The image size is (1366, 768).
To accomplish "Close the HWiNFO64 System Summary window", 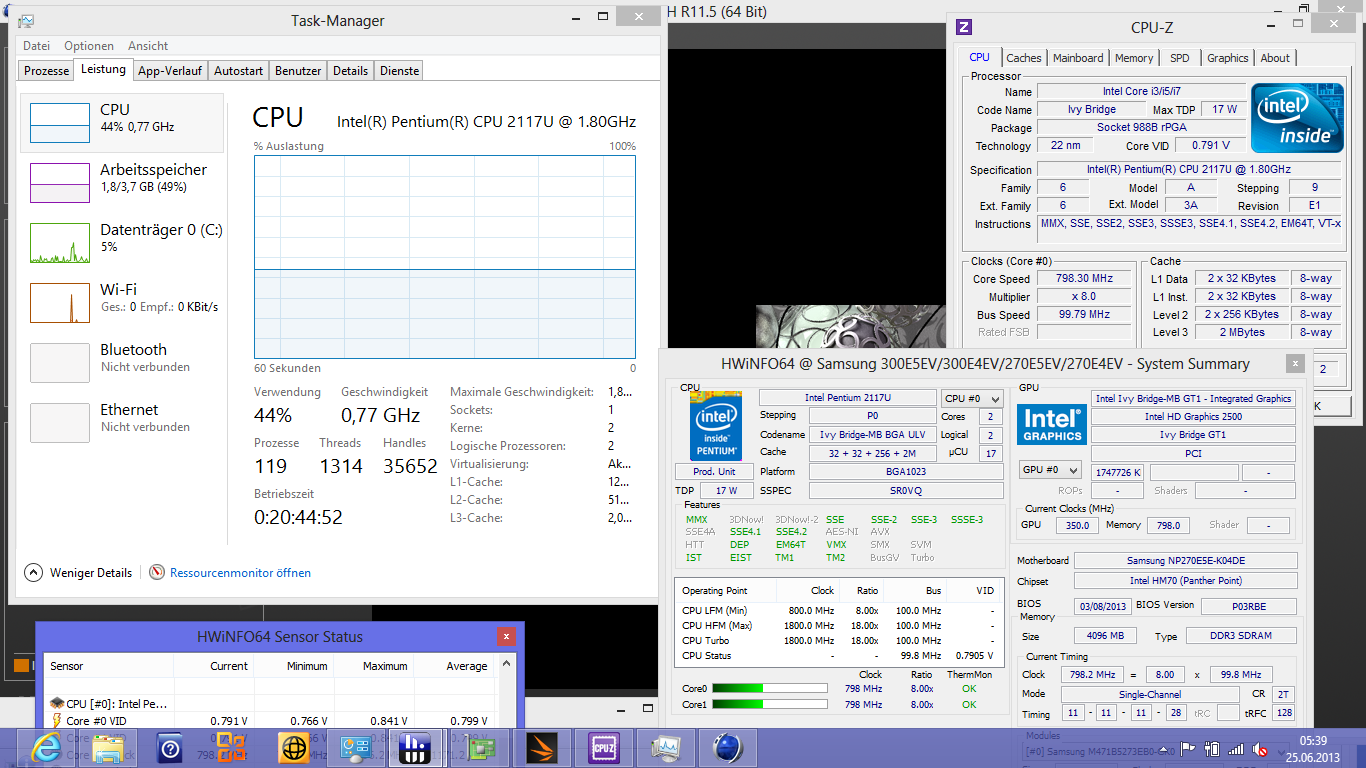I will pyautogui.click(x=1294, y=364).
